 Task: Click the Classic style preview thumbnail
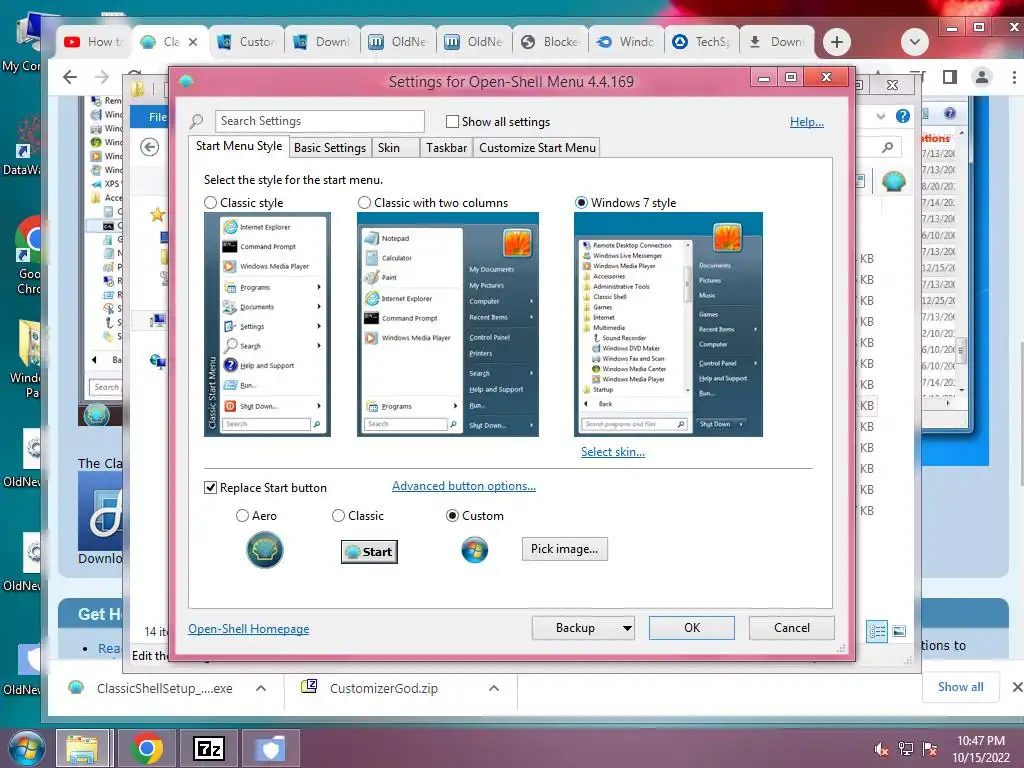pos(267,324)
